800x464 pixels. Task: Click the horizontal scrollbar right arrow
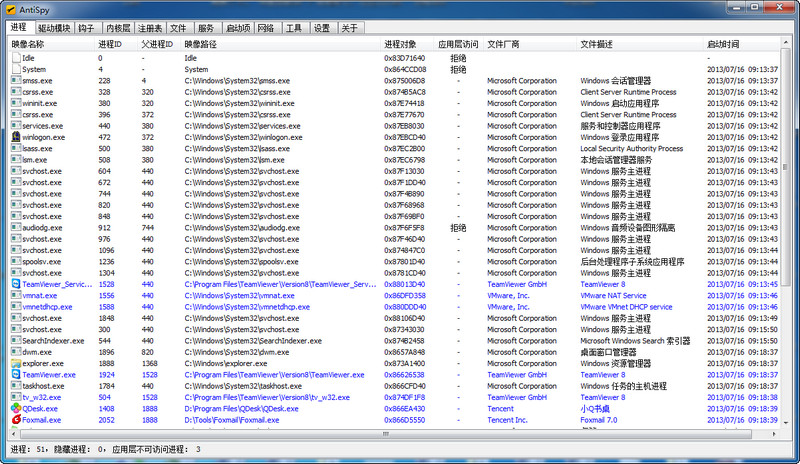point(774,434)
